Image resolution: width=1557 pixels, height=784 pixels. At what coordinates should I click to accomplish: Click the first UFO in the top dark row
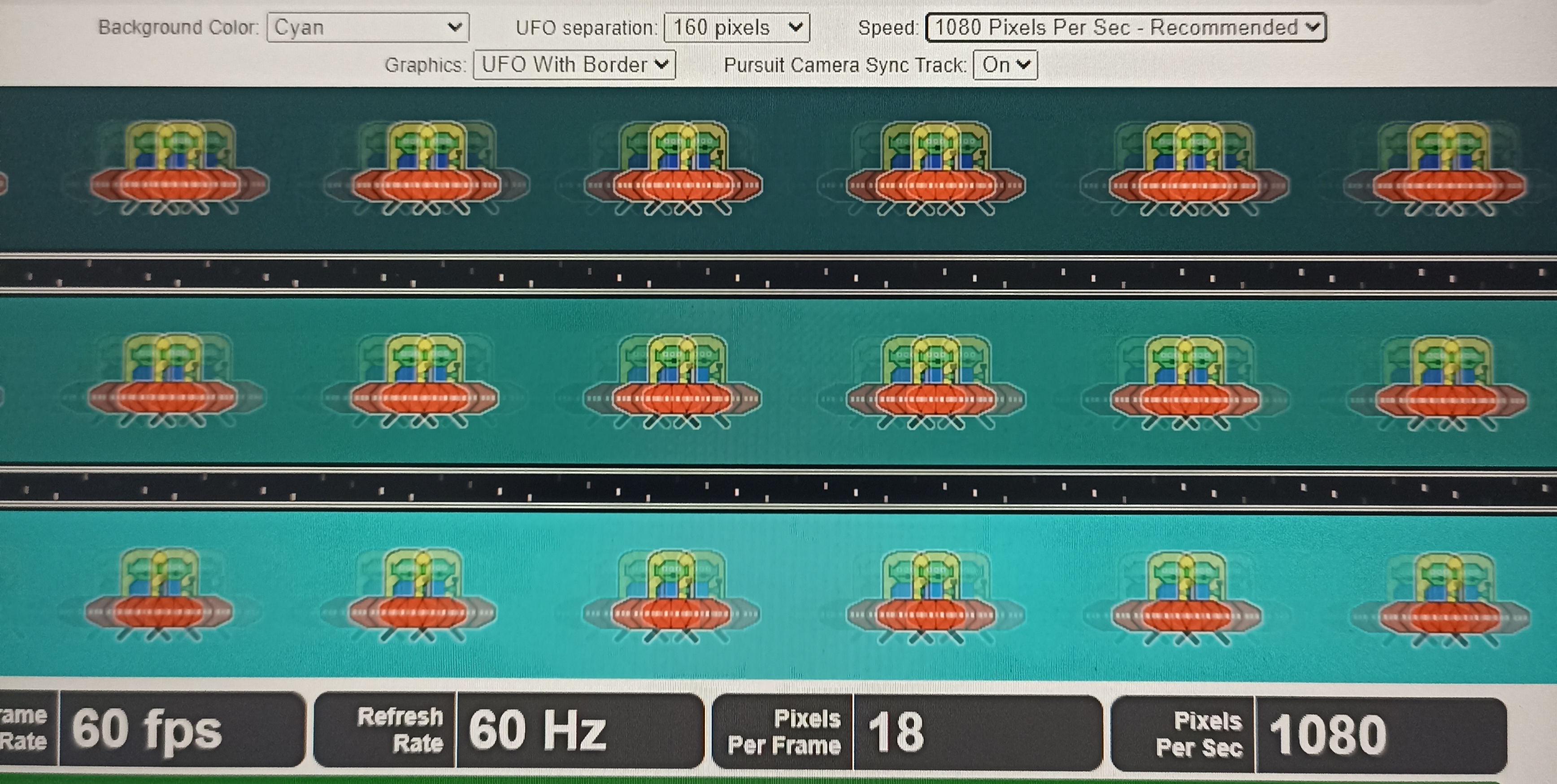pyautogui.click(x=179, y=170)
